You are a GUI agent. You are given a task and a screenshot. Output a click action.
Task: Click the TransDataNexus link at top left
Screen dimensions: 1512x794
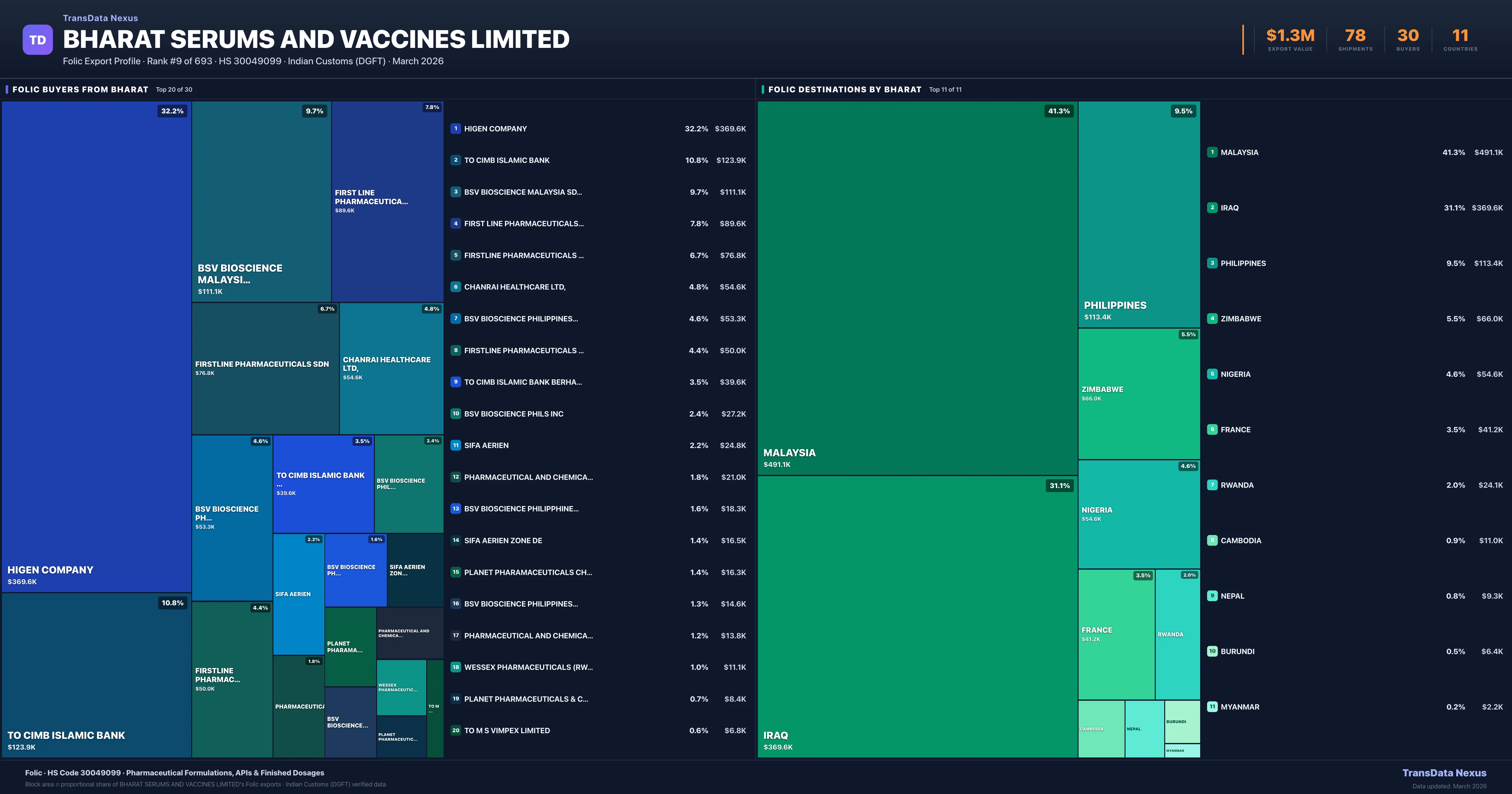pyautogui.click(x=100, y=18)
